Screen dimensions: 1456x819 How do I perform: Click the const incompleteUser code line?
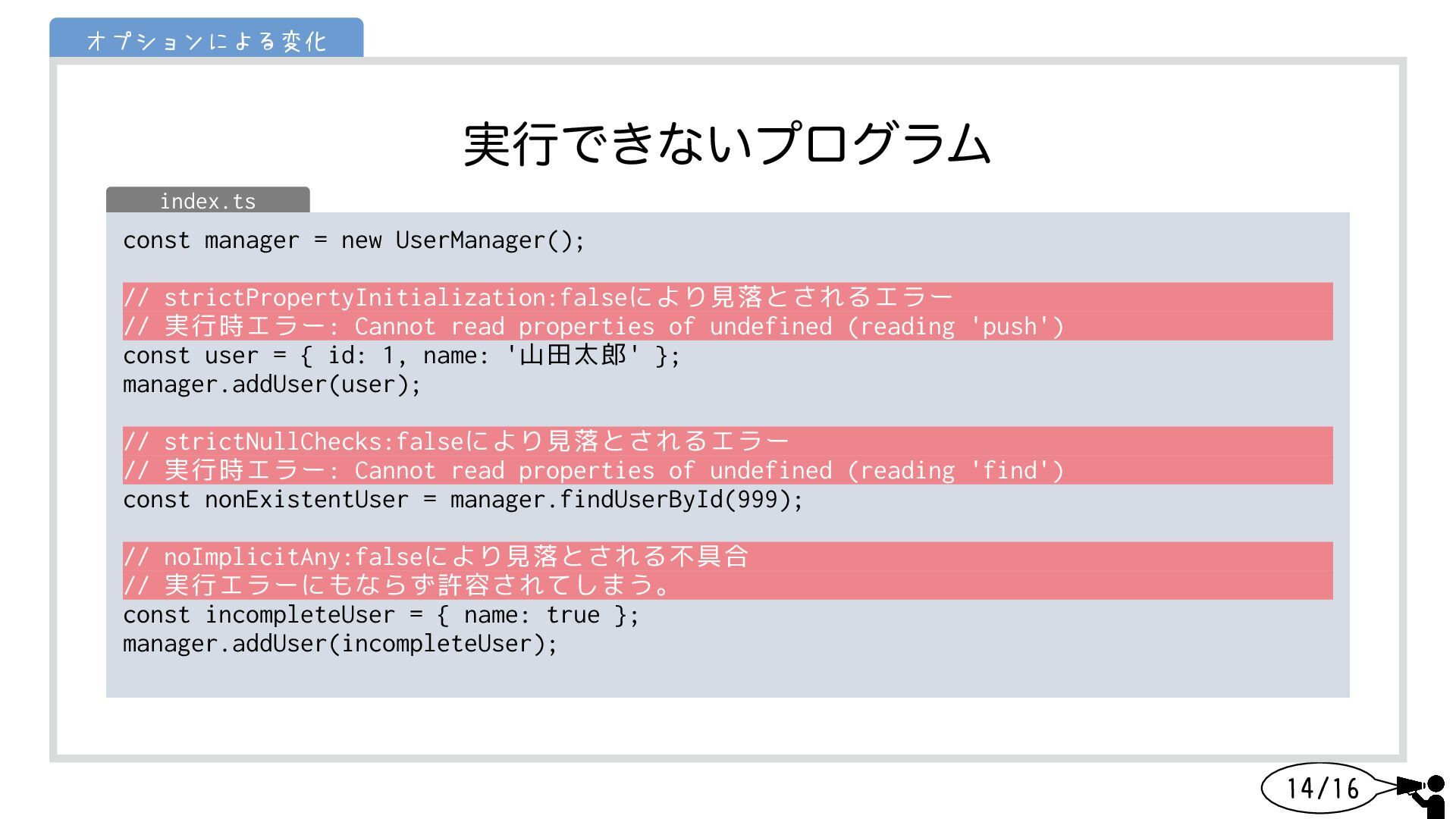click(381, 615)
